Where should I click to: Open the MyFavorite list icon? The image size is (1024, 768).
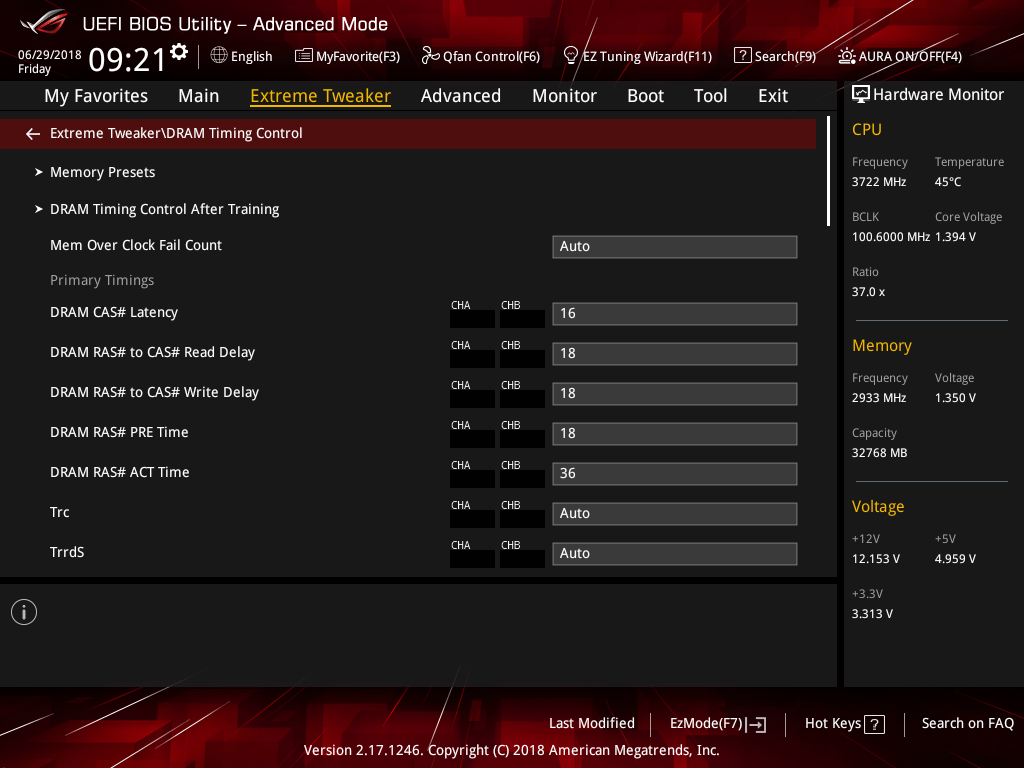[x=304, y=56]
